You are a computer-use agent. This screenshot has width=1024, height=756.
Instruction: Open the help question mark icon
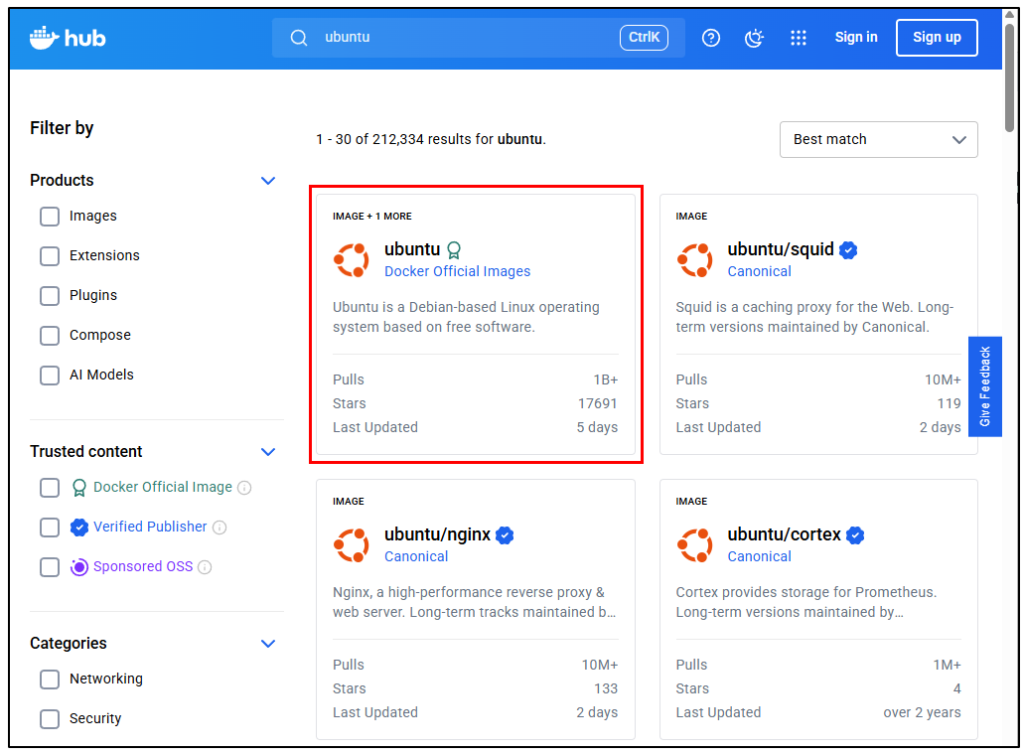711,38
